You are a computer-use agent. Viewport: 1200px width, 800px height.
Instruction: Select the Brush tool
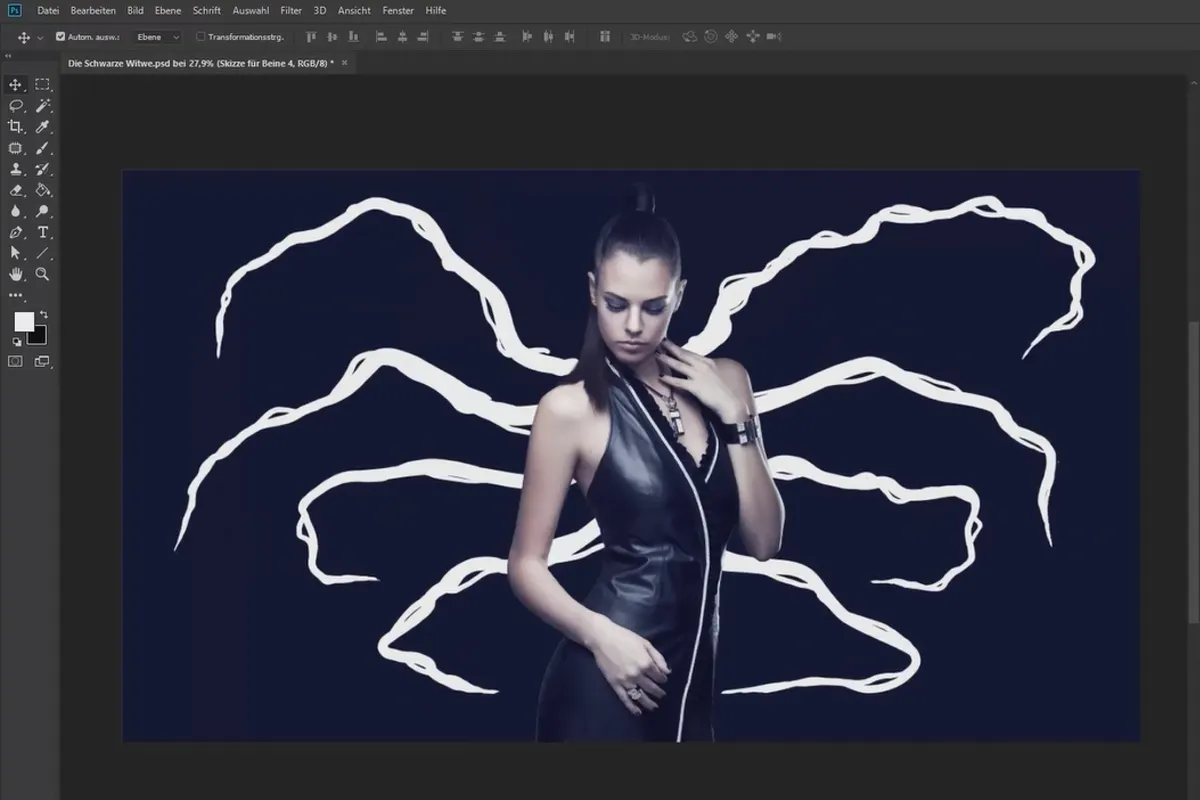pos(43,148)
